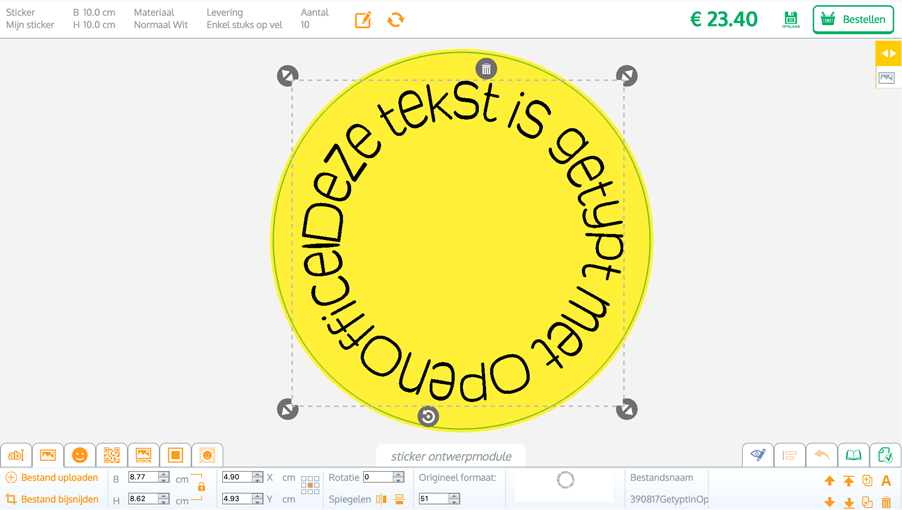Bring layer to front arrow

pos(849,481)
